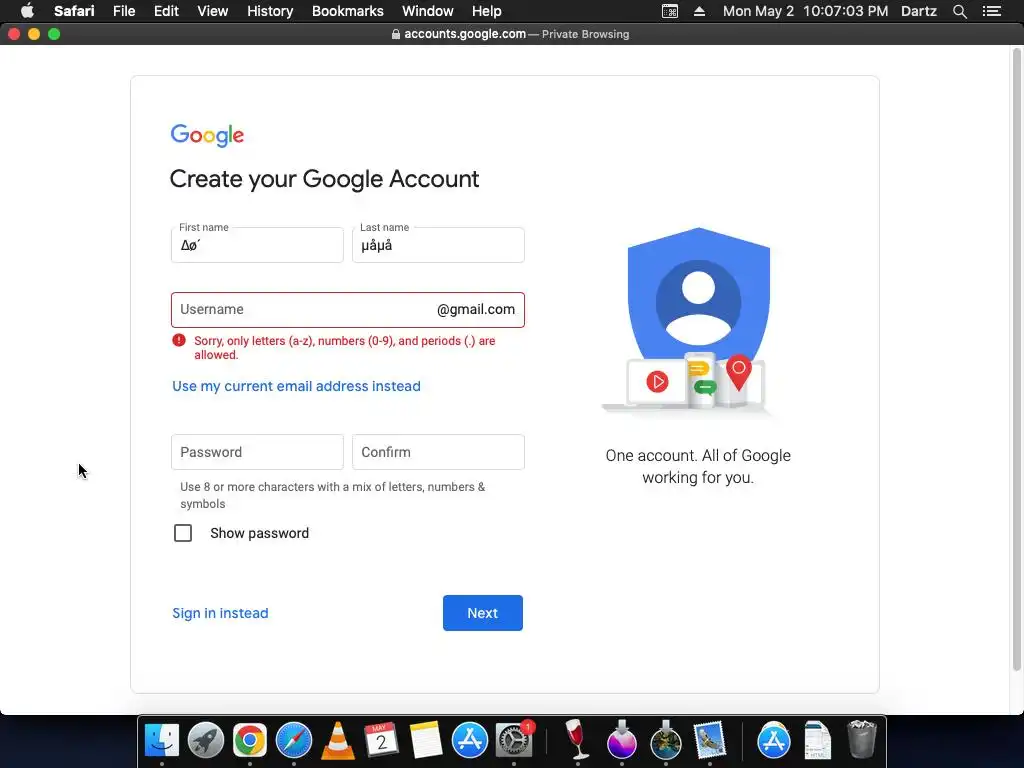The image size is (1024, 768).
Task: Click the green fullscreen window button
Action: pyautogui.click(x=54, y=34)
